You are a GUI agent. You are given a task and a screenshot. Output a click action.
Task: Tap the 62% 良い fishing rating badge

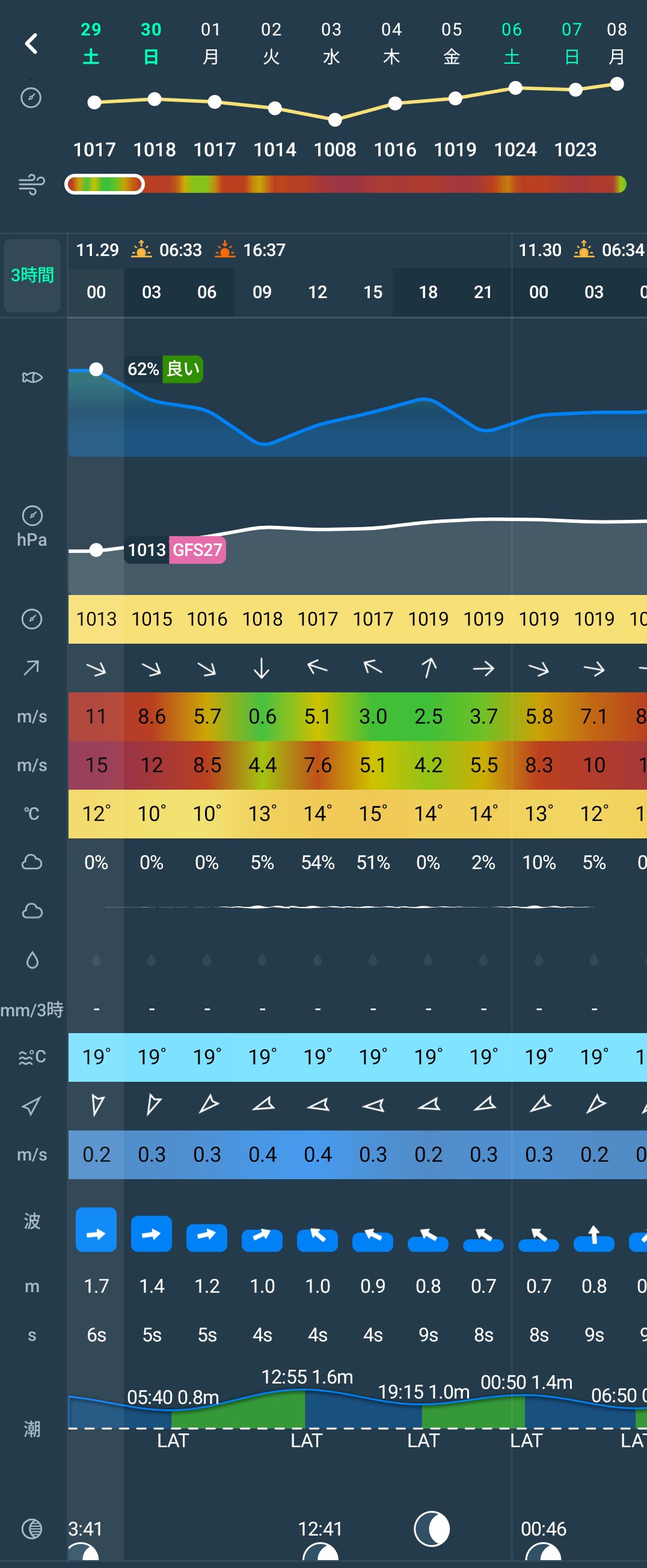[x=165, y=369]
